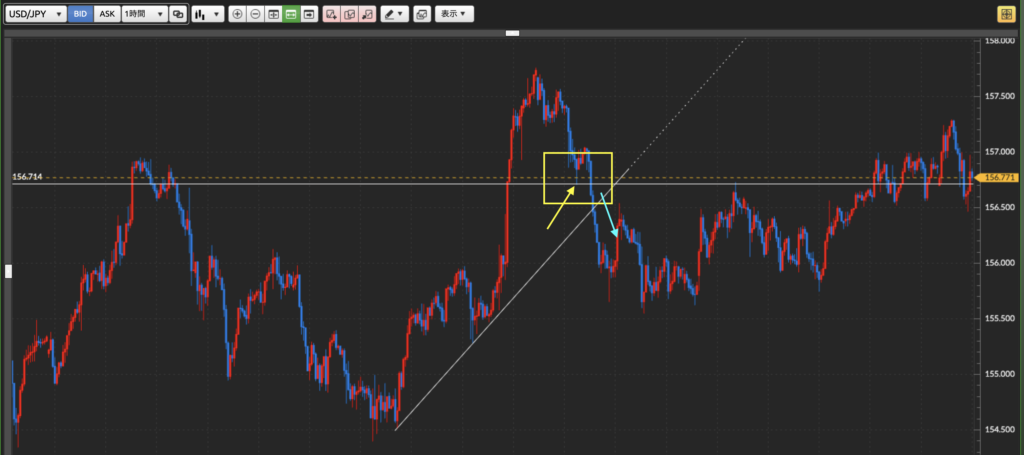Viewport: 1024px width, 455px height.
Task: Click the scroll-to-latest bar icon
Action: click(x=309, y=14)
